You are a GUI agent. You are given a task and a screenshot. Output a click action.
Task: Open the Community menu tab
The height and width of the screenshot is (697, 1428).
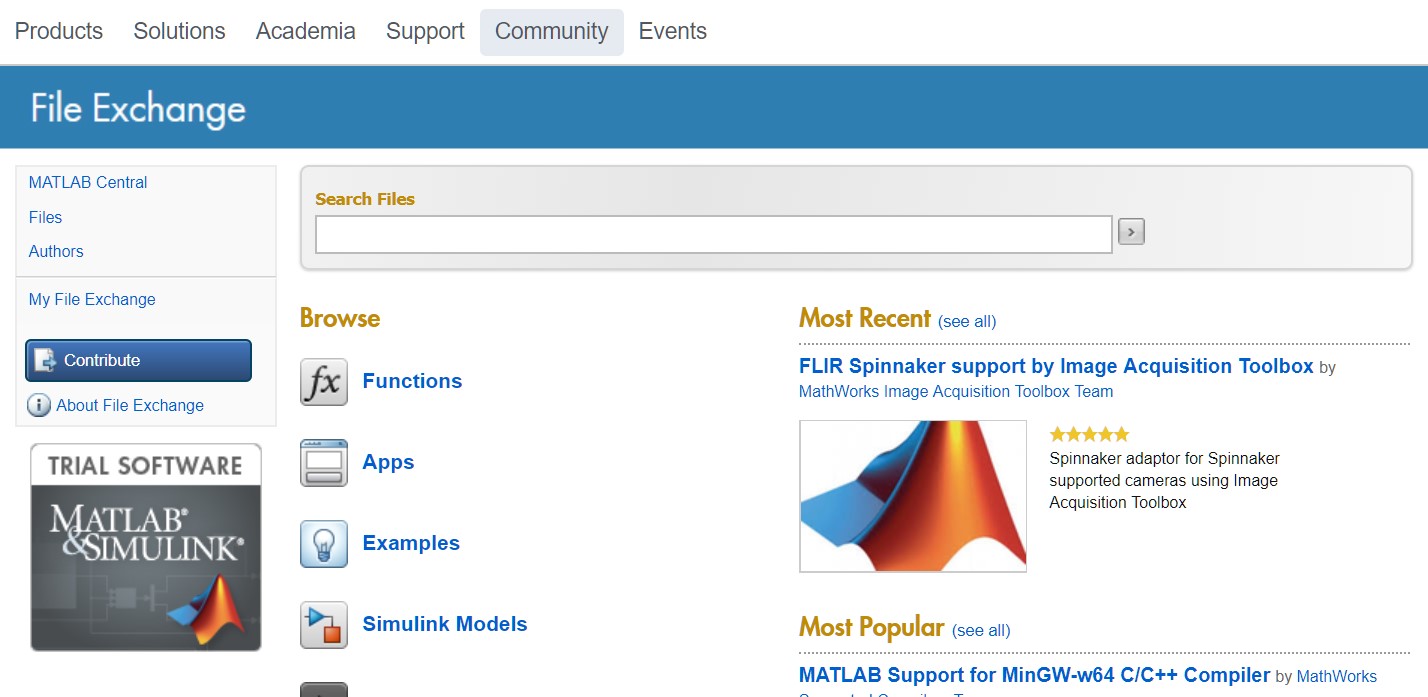click(x=551, y=32)
